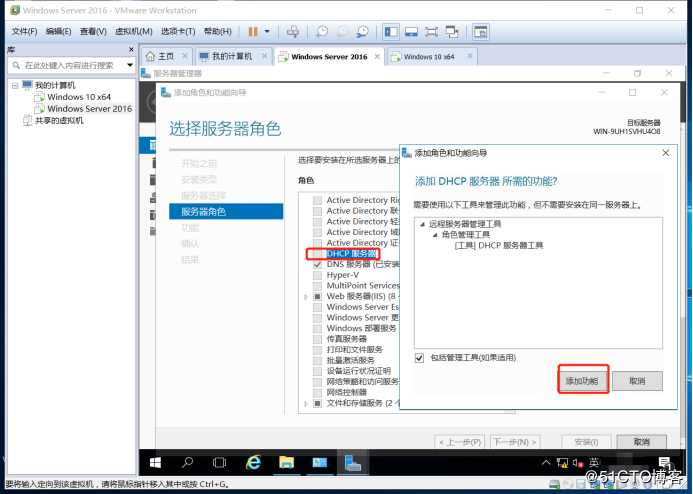Click the Unity mode toolbar icon
Image resolution: width=693 pixels, height=494 pixels.
pyautogui.click(x=452, y=32)
